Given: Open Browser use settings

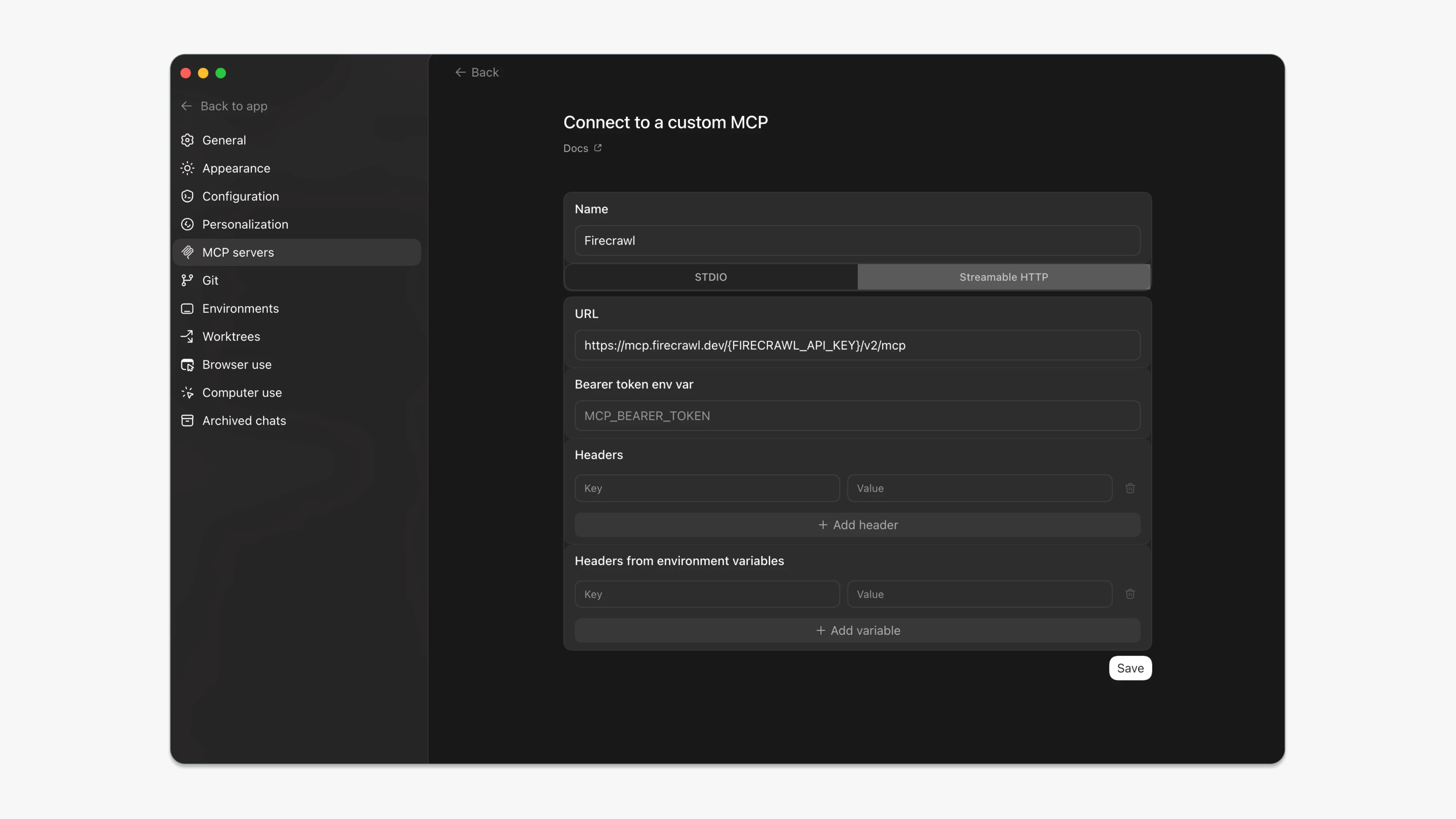Looking at the screenshot, I should pos(297,364).
